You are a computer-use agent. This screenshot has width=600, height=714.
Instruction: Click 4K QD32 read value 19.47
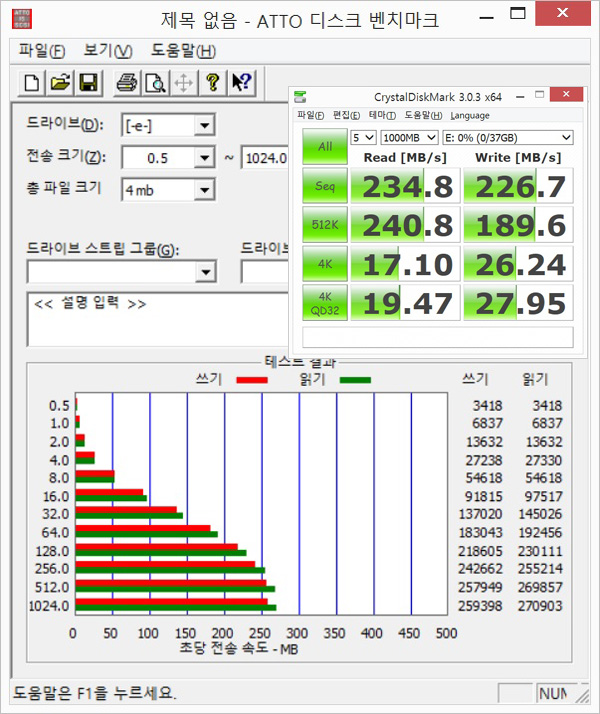(405, 303)
